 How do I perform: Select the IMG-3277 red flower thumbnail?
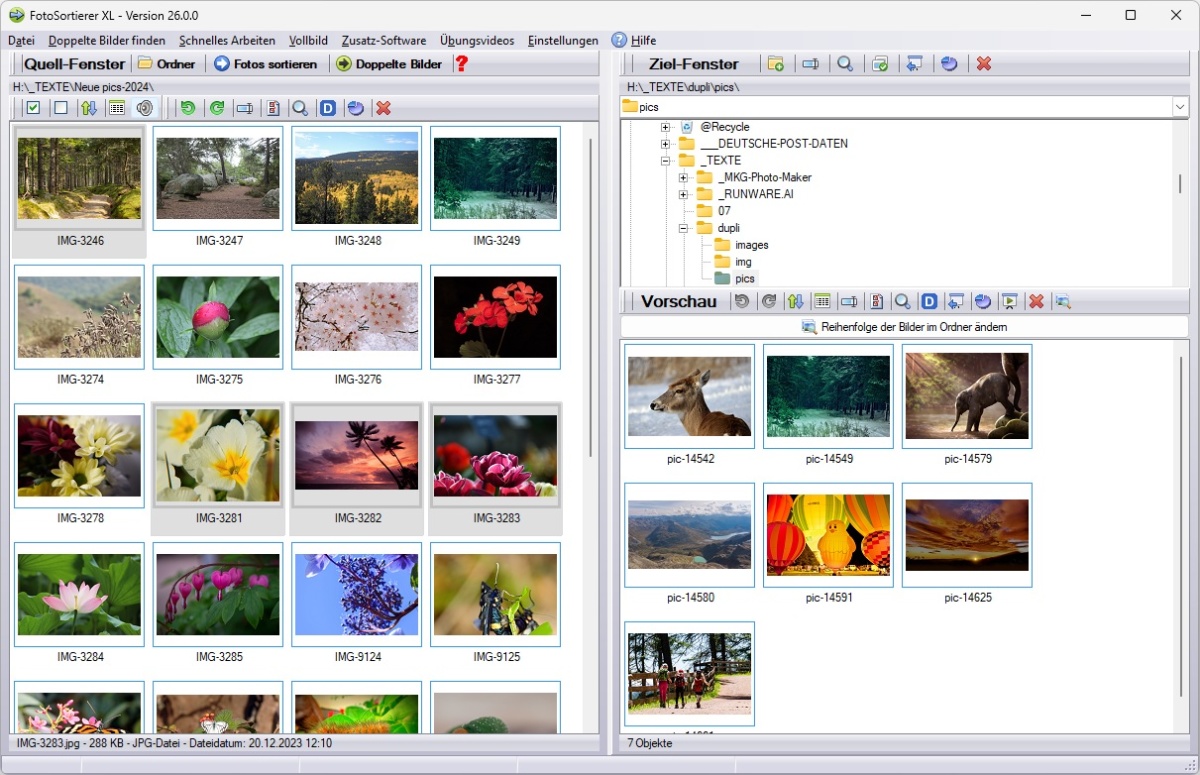point(495,317)
